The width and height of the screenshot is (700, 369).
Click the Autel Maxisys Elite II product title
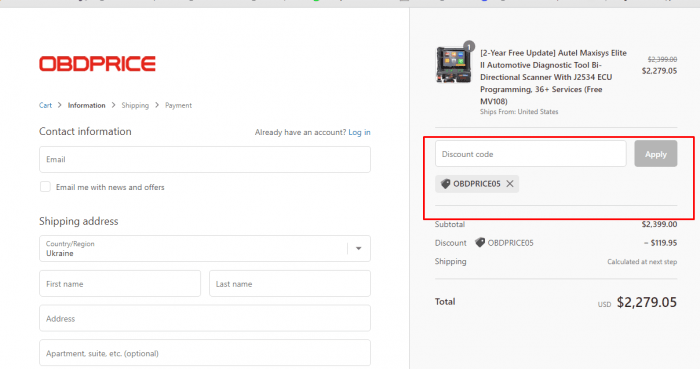[x=554, y=77]
